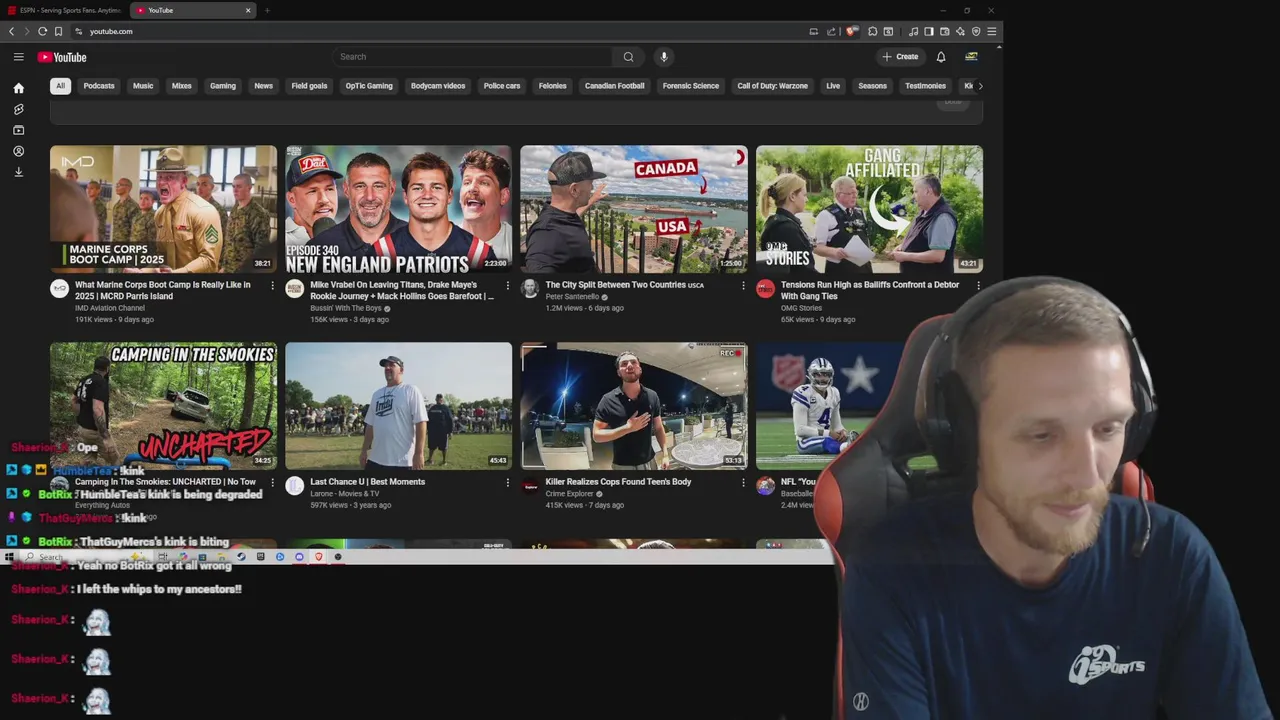Viewport: 1280px width, 720px height.
Task: Open Shorts in YouTube sidebar
Action: [x=18, y=109]
